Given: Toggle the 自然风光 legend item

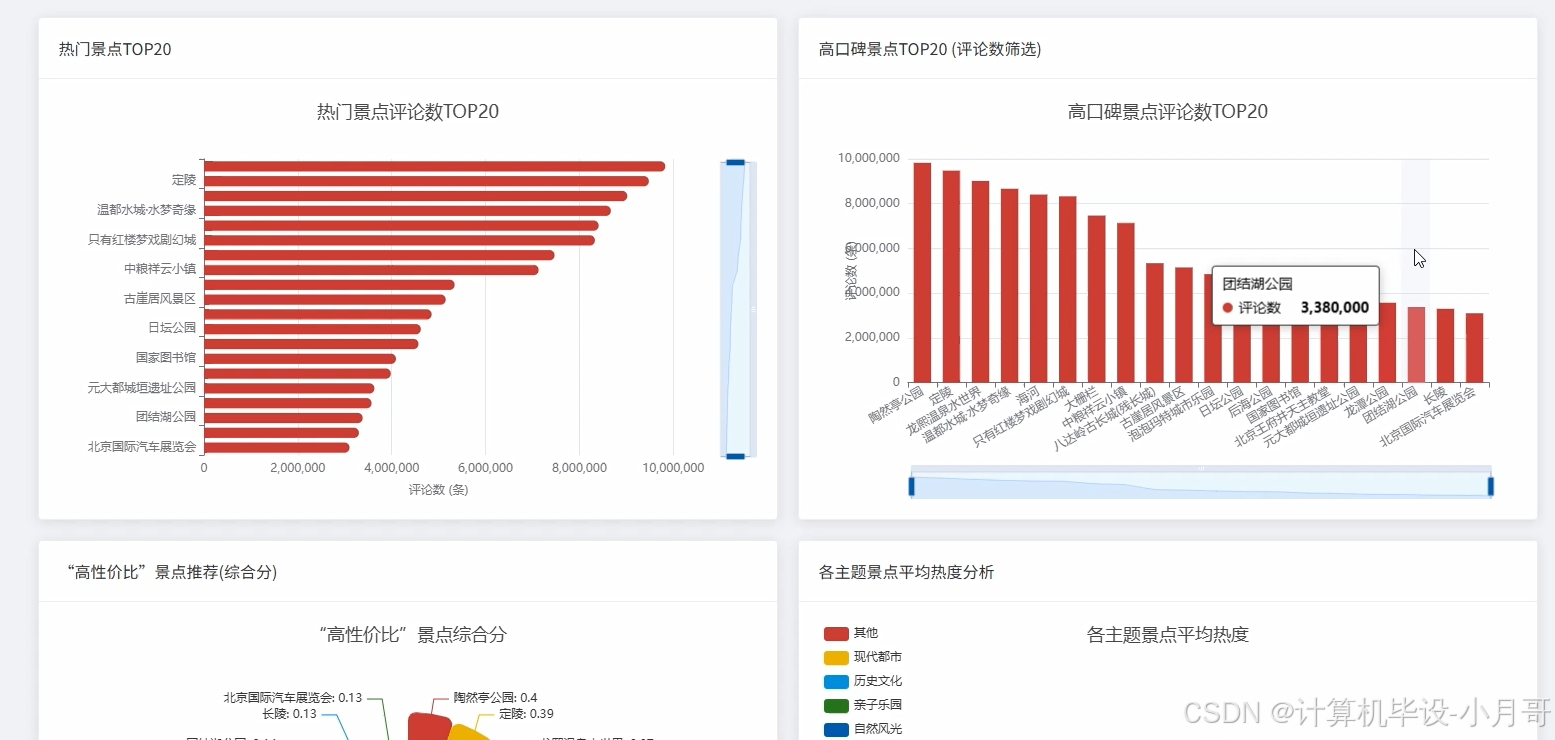Looking at the screenshot, I should pyautogui.click(x=862, y=729).
